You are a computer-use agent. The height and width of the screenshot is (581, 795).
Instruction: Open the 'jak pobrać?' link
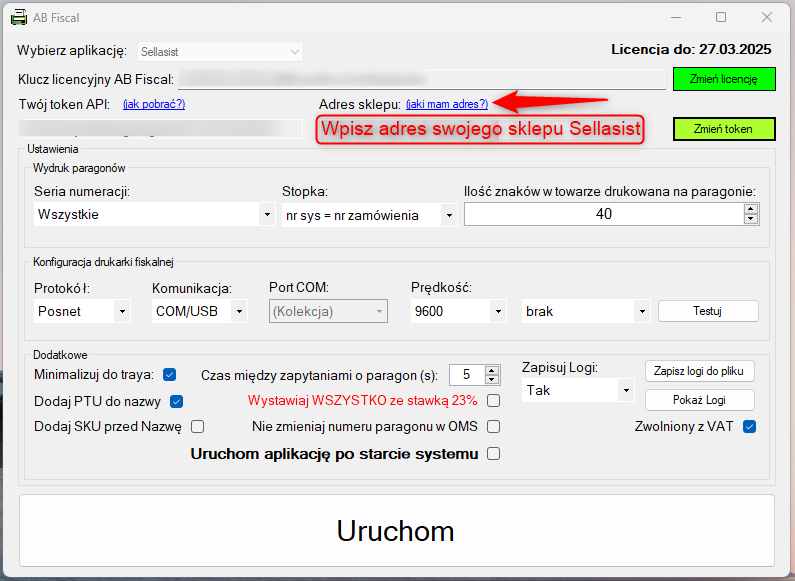154,104
